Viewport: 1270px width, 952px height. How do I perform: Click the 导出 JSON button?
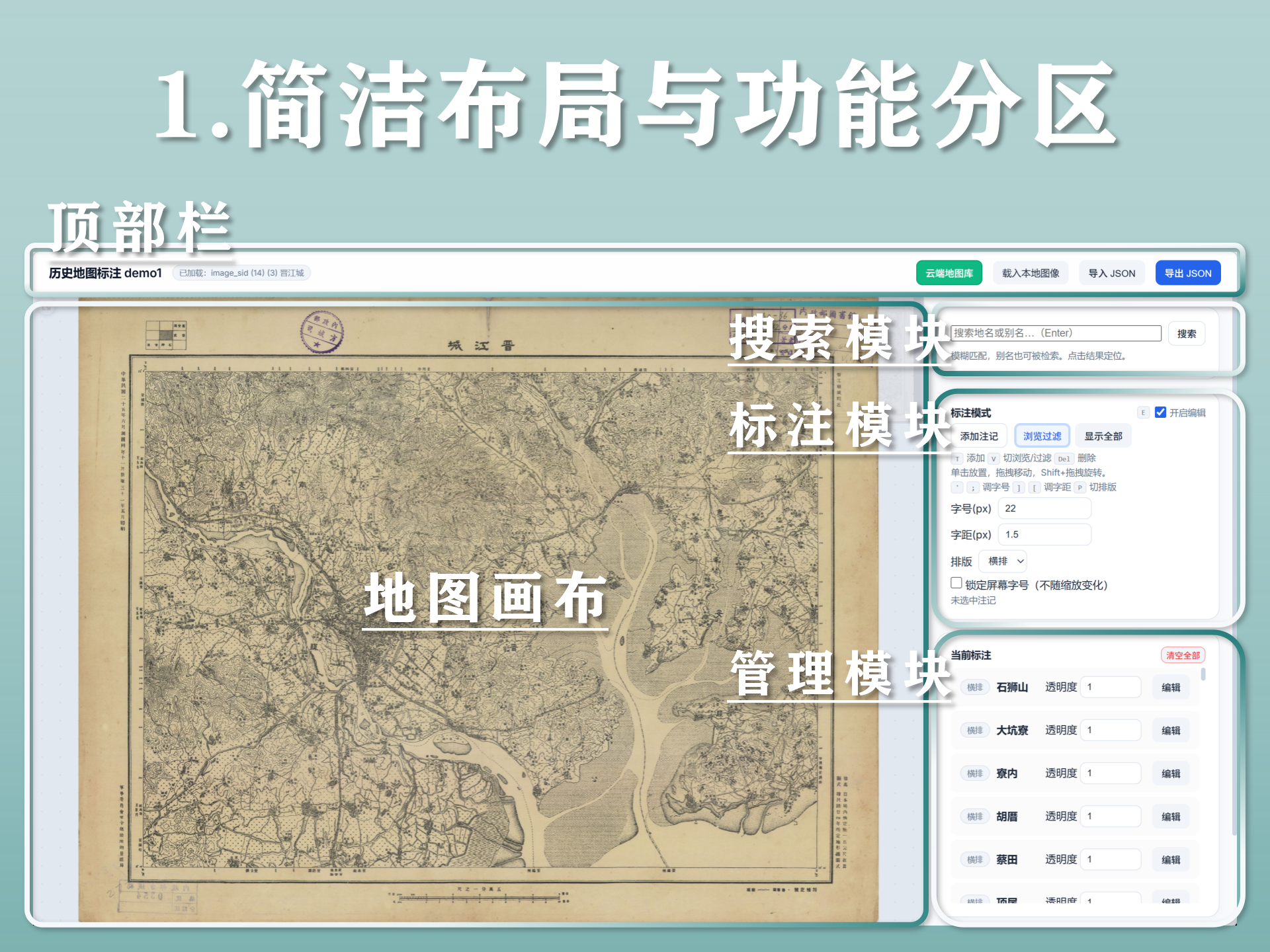1187,273
